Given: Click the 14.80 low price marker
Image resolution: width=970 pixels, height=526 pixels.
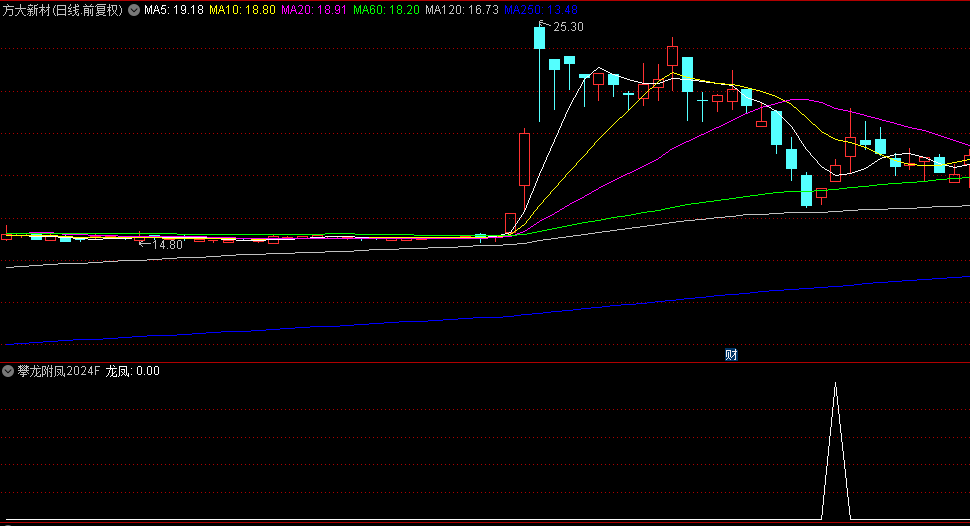Looking at the screenshot, I should pos(165,244).
